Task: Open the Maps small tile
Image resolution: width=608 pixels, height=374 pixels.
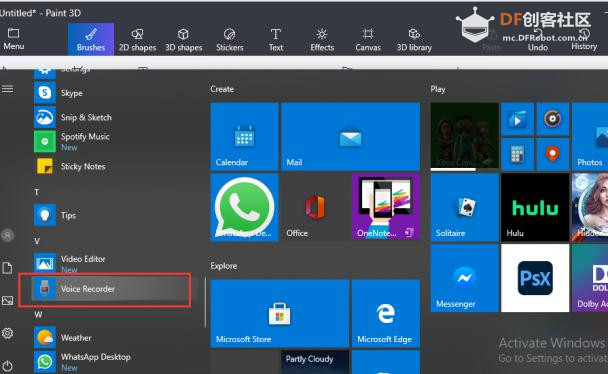Action: (x=553, y=154)
